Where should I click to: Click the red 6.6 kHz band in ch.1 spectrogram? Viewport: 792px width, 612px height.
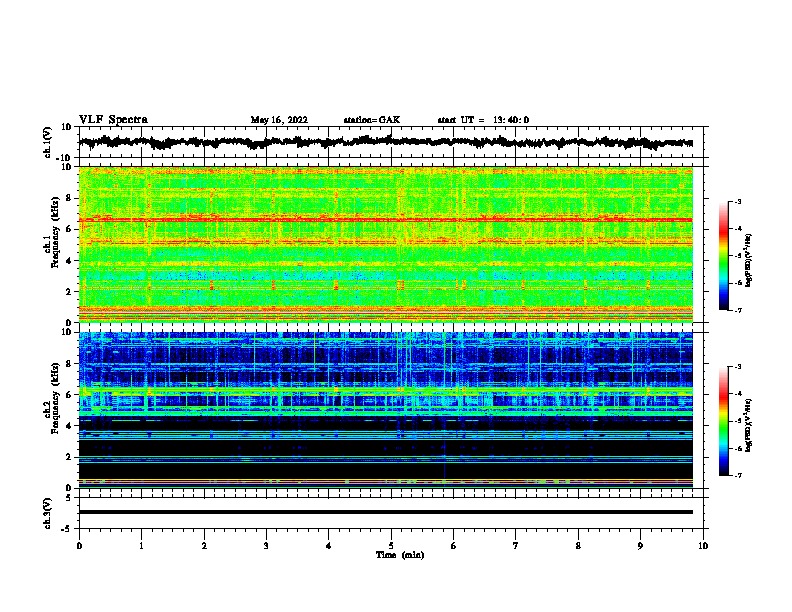point(385,220)
